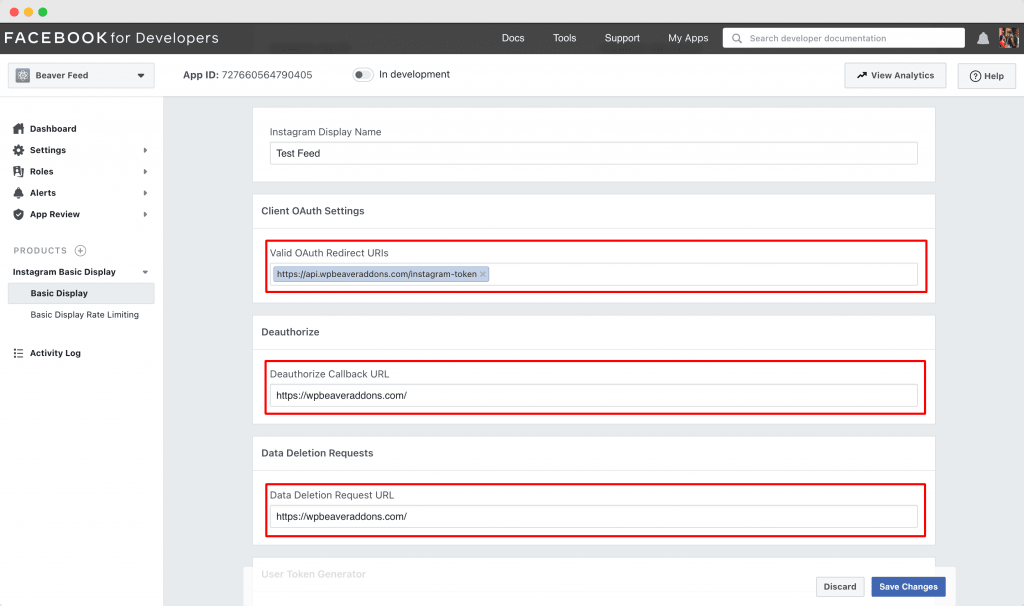The image size is (1024, 606).
Task: Click the Data Deletion Request URL field
Action: tap(593, 517)
